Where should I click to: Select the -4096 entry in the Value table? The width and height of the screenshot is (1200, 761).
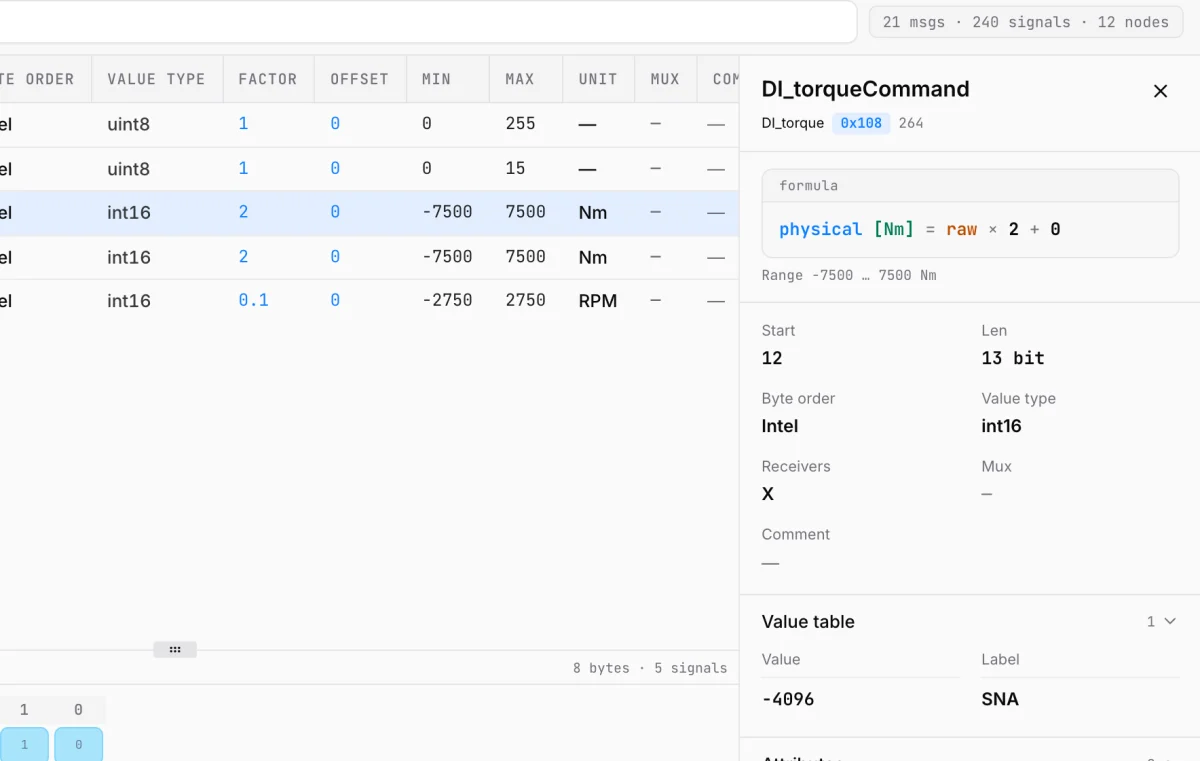pos(788,699)
